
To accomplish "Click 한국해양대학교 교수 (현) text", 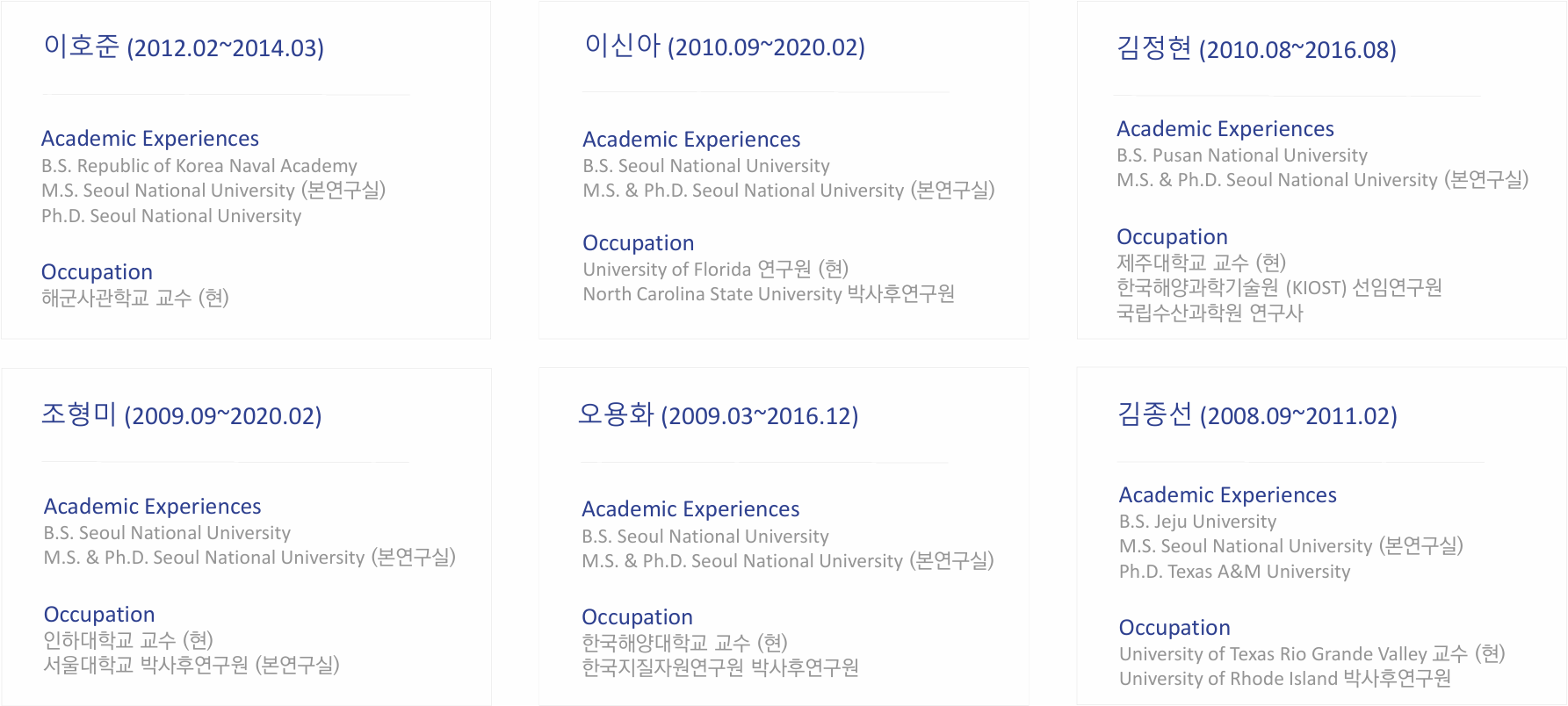I will coord(684,643).
